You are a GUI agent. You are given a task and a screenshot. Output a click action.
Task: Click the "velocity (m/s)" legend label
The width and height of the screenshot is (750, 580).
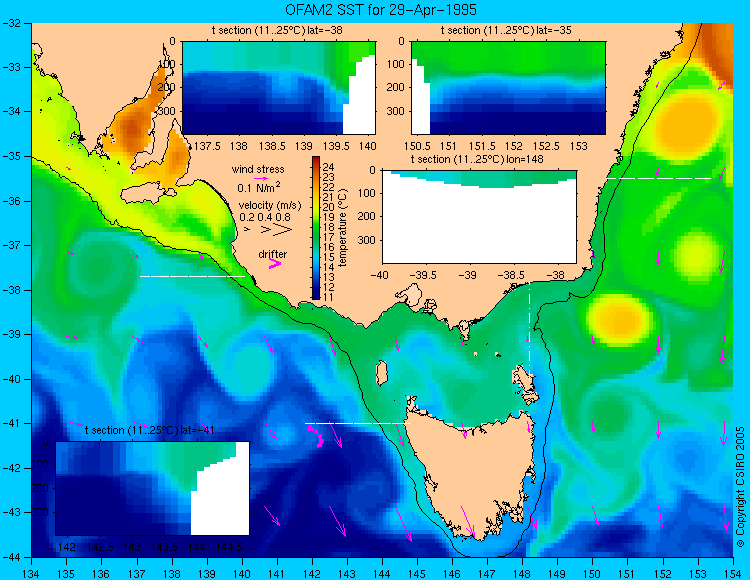tap(270, 206)
